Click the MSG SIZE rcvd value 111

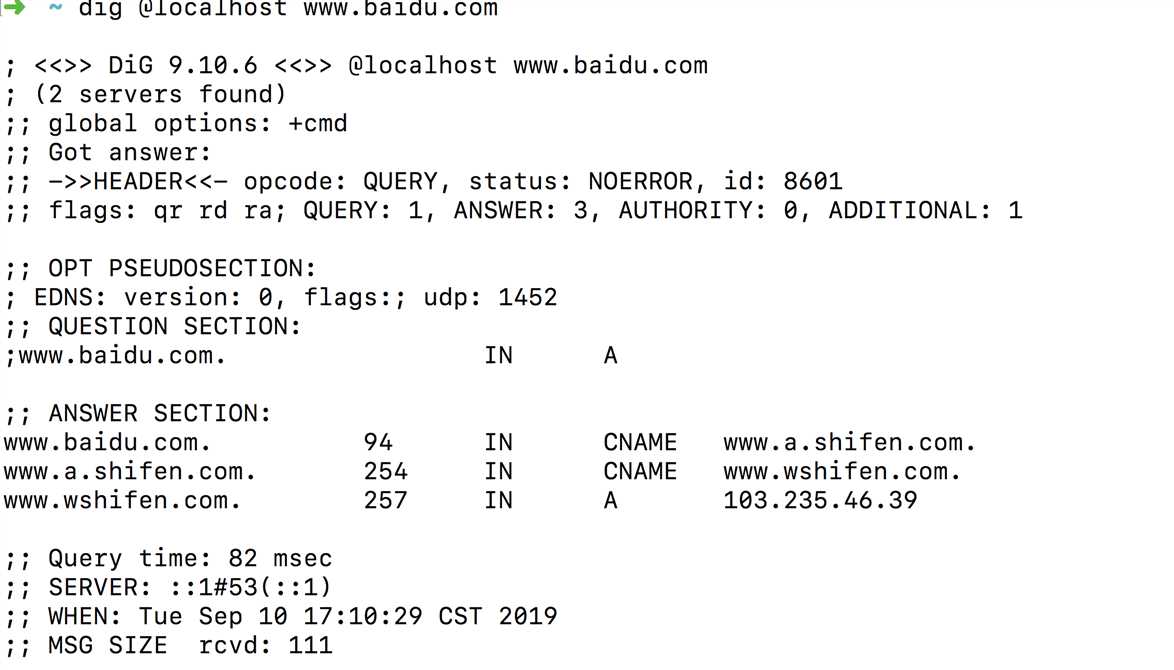(x=310, y=645)
